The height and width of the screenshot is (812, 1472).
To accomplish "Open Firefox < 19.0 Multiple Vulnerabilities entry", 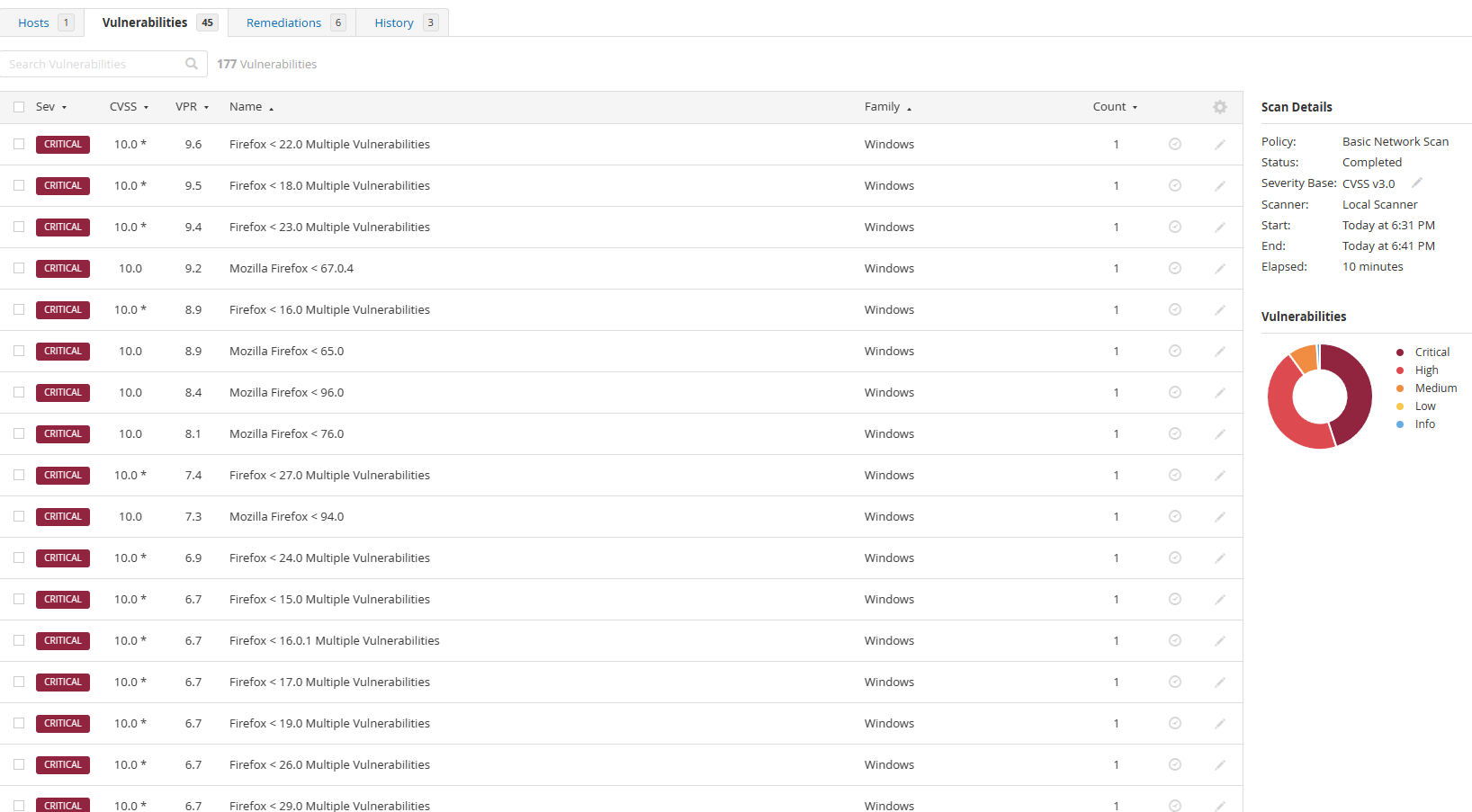I will 329,723.
